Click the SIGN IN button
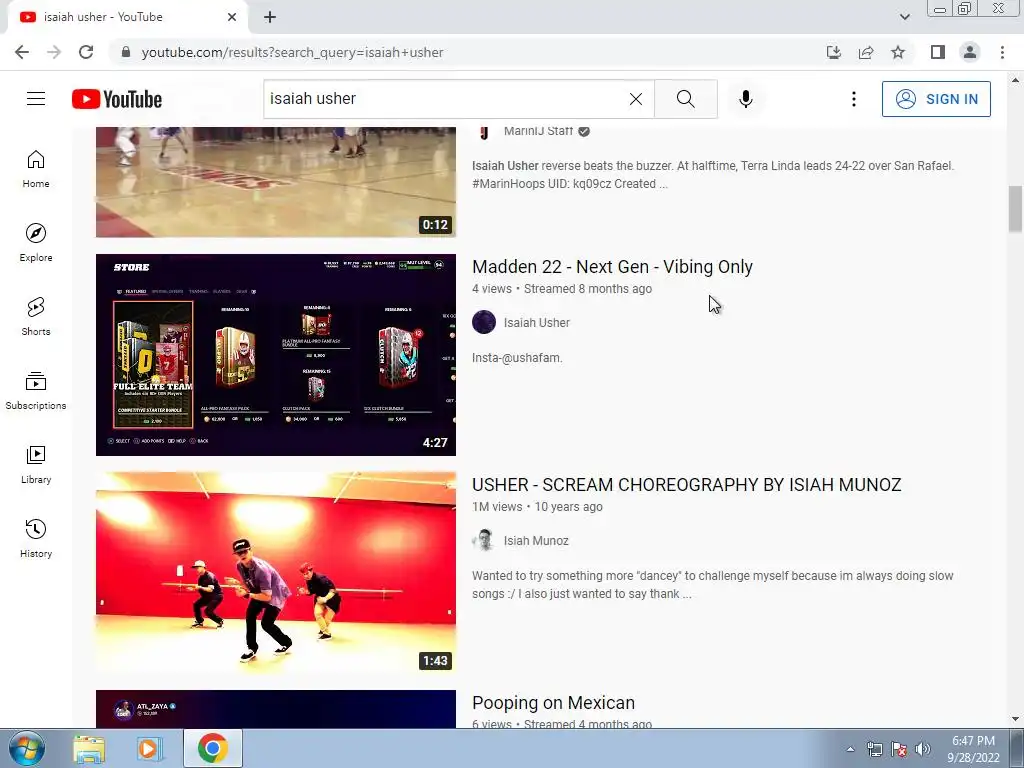The image size is (1024, 768). pos(936,99)
